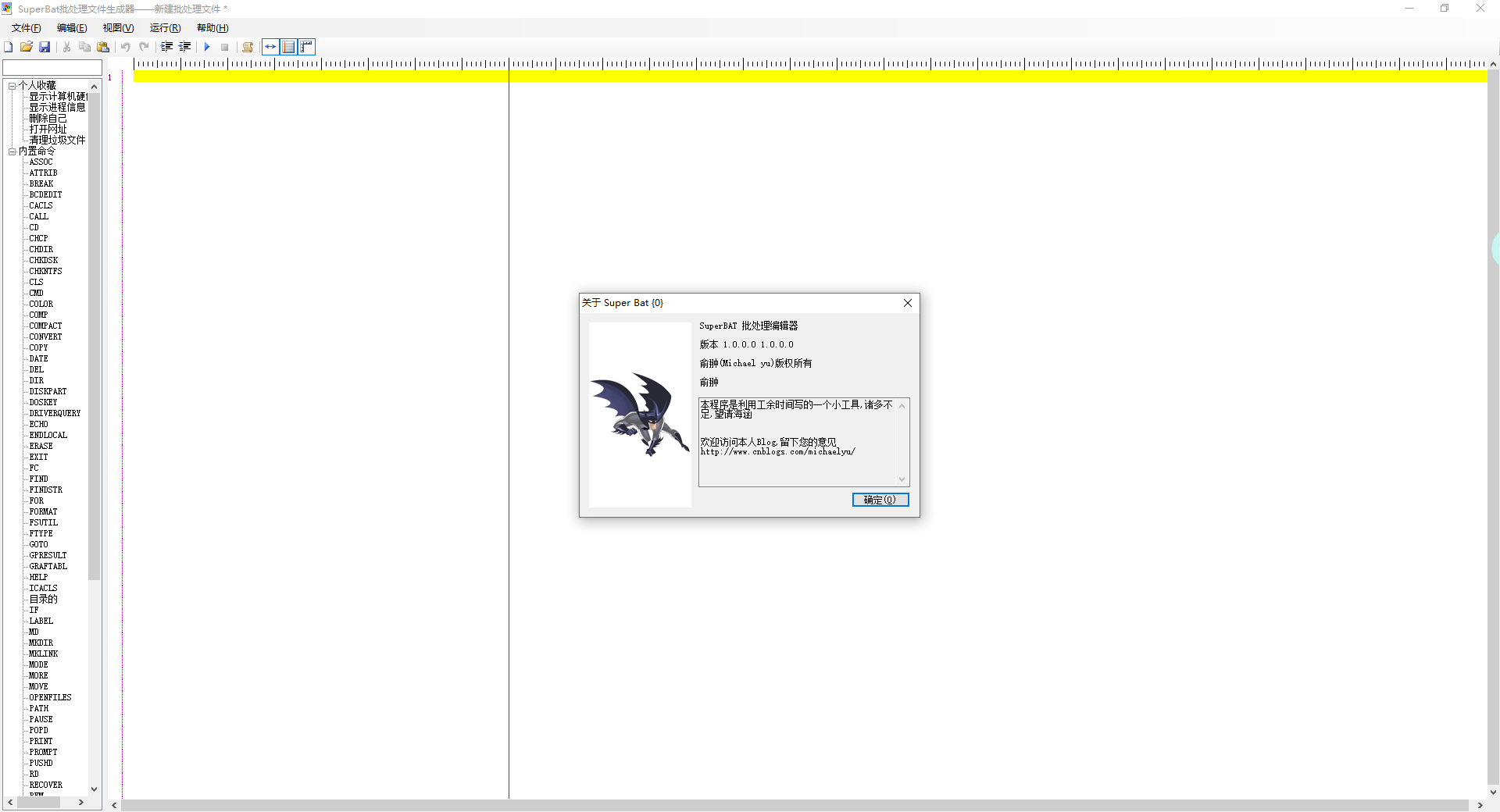Click line number 1 in the editor margin

point(110,77)
